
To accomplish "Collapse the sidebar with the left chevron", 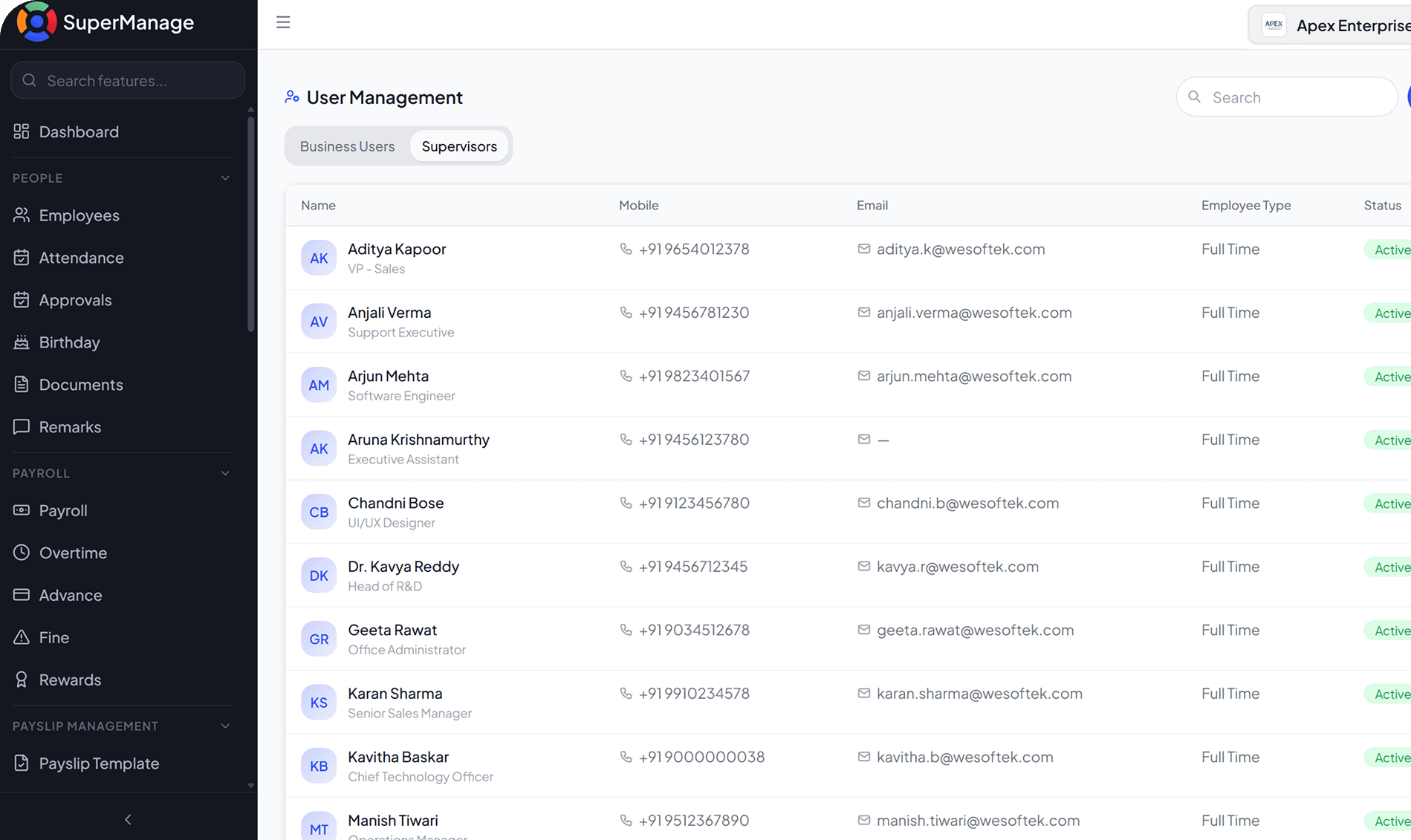I will tap(128, 819).
